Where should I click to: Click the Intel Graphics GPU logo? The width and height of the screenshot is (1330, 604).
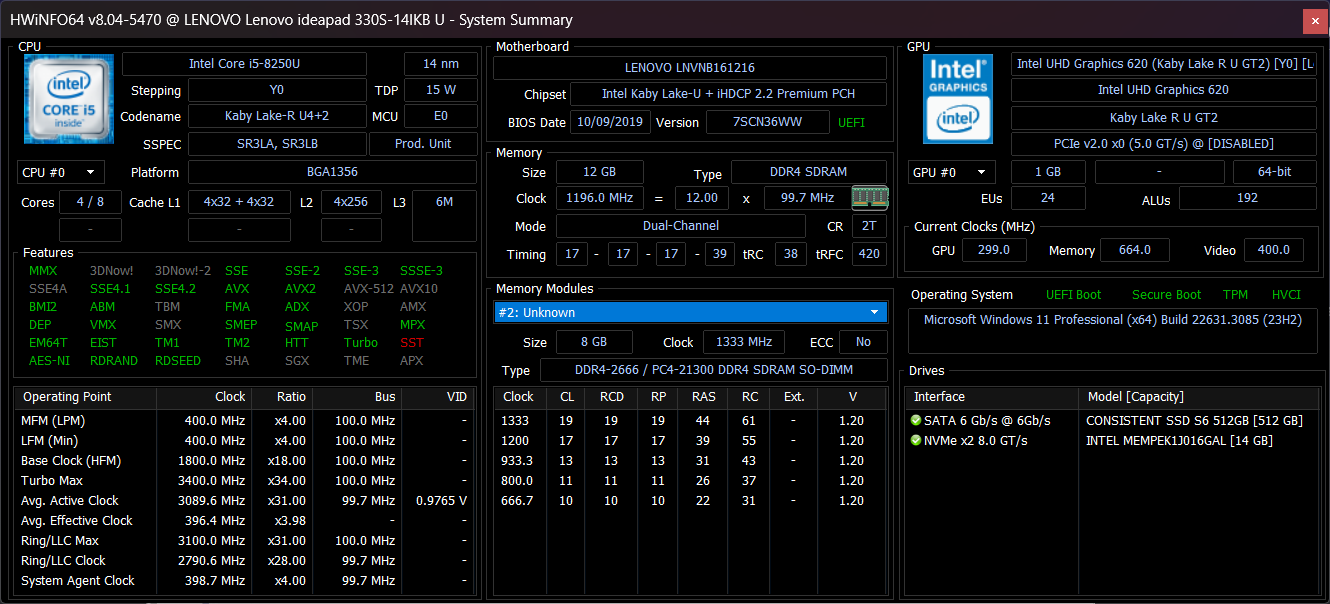click(x=957, y=97)
